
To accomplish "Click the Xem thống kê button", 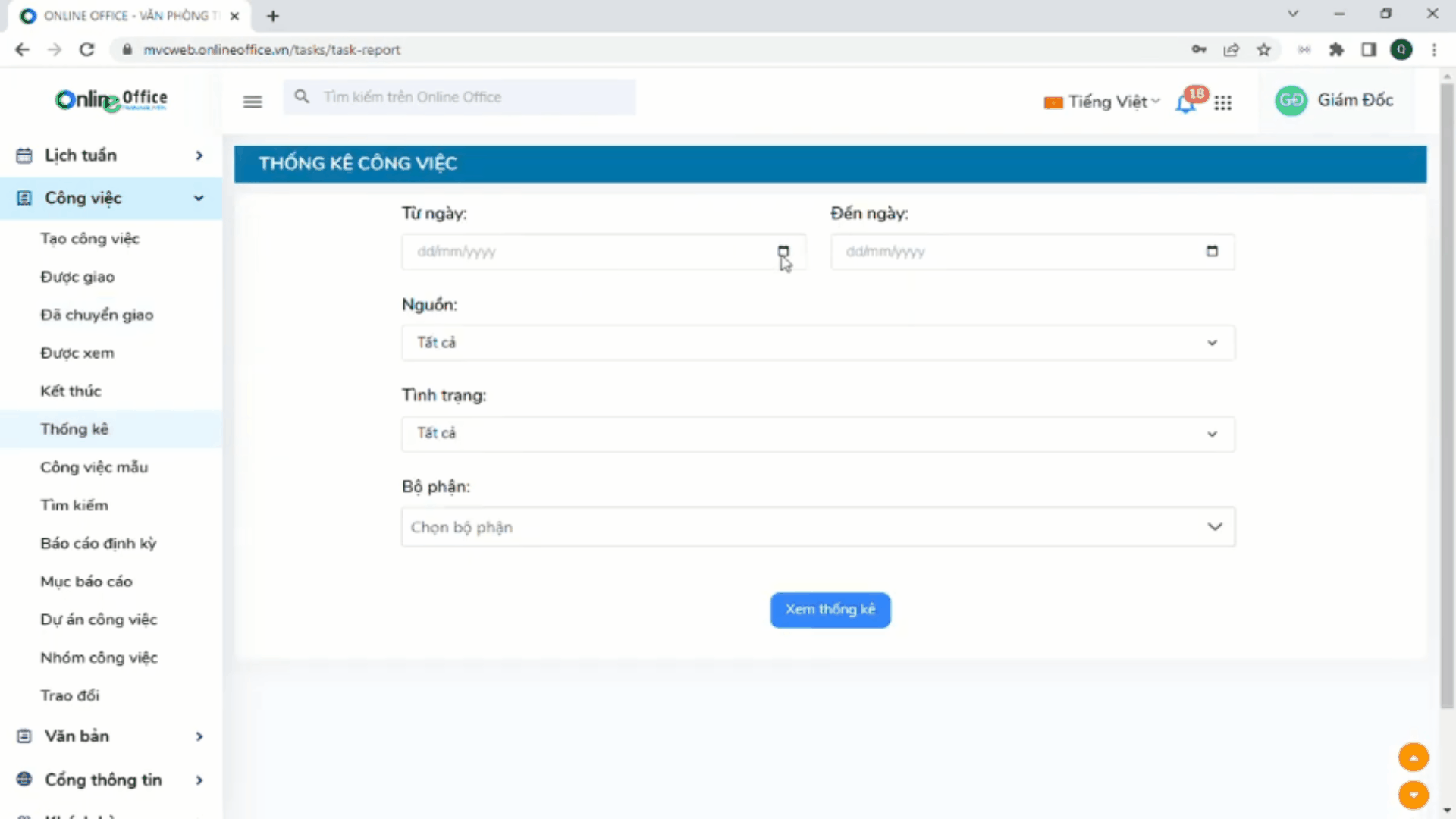I will (x=830, y=610).
